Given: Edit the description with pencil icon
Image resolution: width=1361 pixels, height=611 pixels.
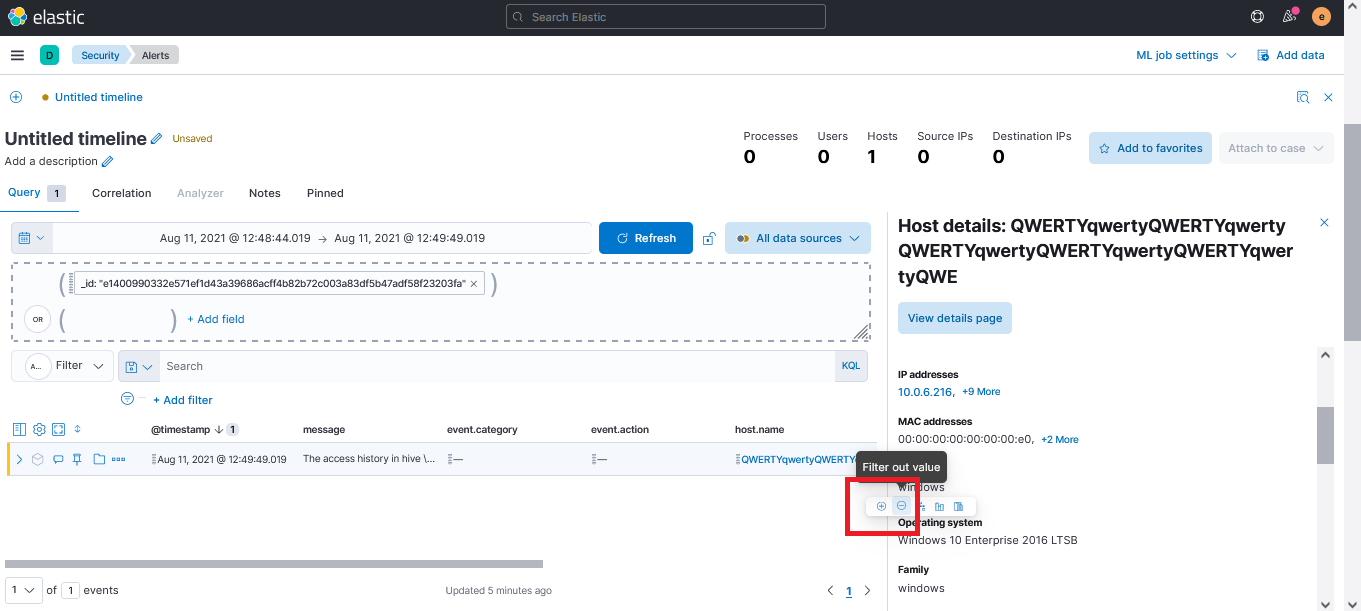Looking at the screenshot, I should pyautogui.click(x=108, y=161).
